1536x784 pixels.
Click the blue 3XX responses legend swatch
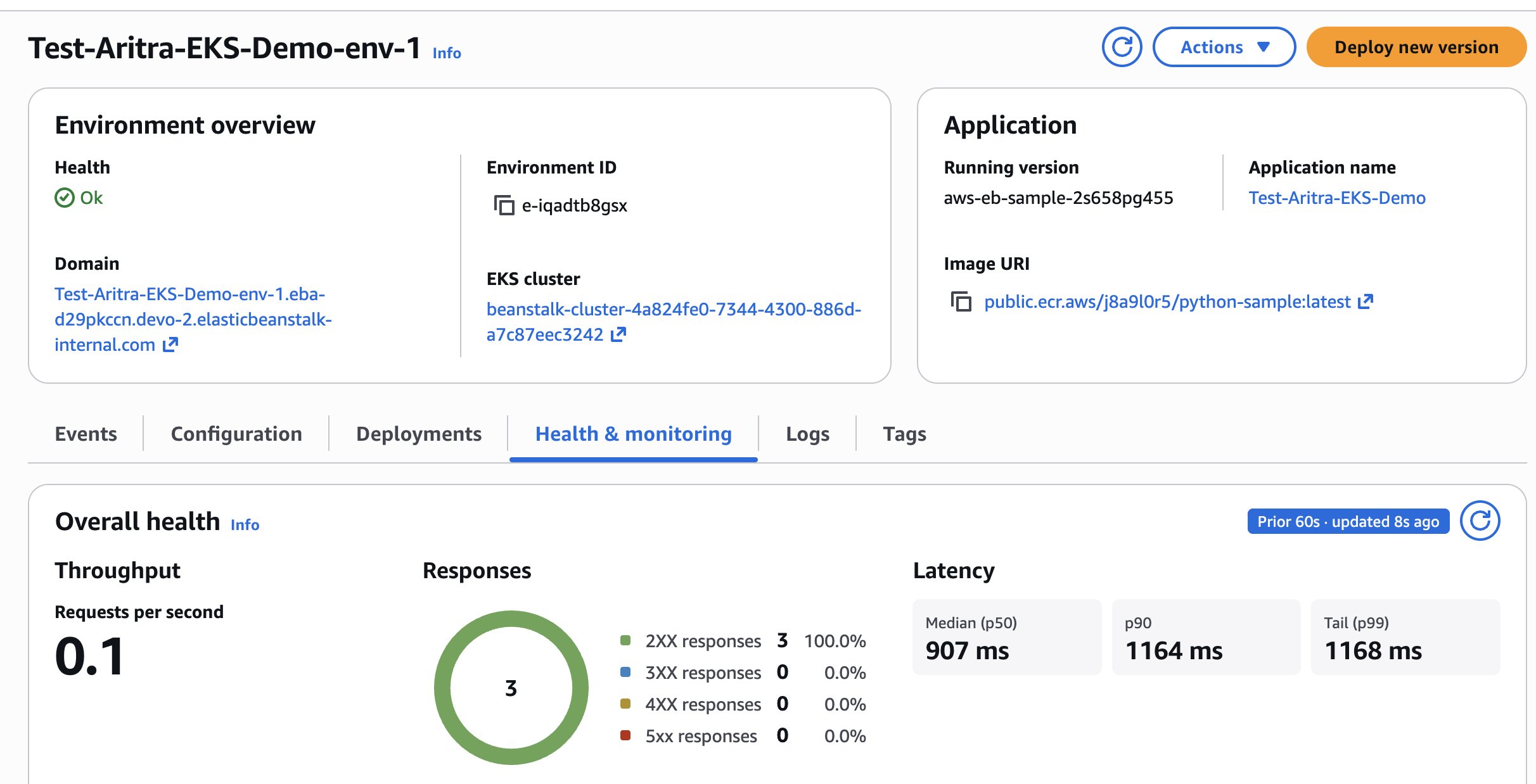(x=625, y=672)
